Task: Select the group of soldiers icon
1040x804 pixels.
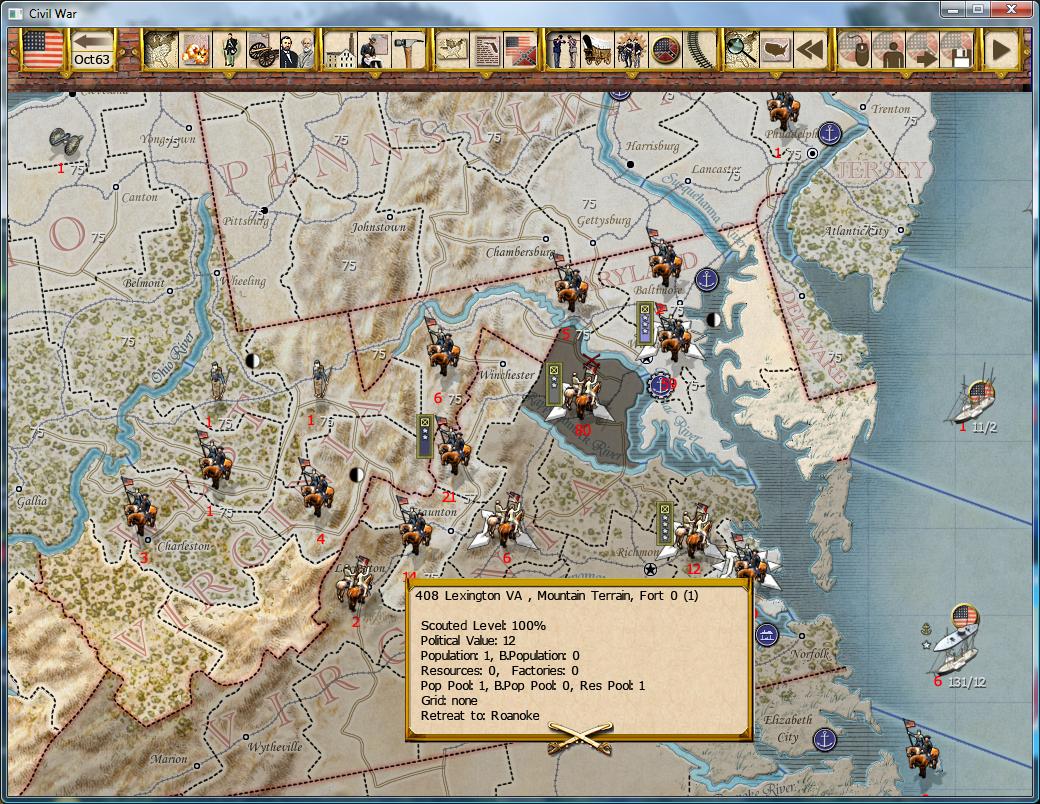Action: tap(631, 49)
